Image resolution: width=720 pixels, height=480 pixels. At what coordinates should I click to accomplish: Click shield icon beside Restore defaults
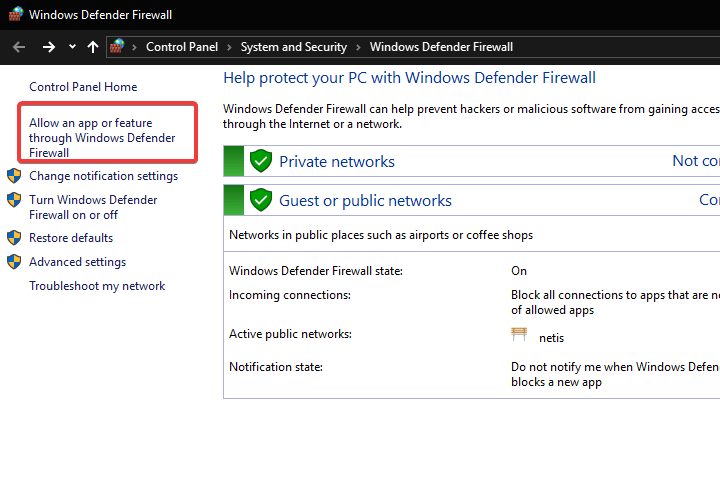pos(14,237)
